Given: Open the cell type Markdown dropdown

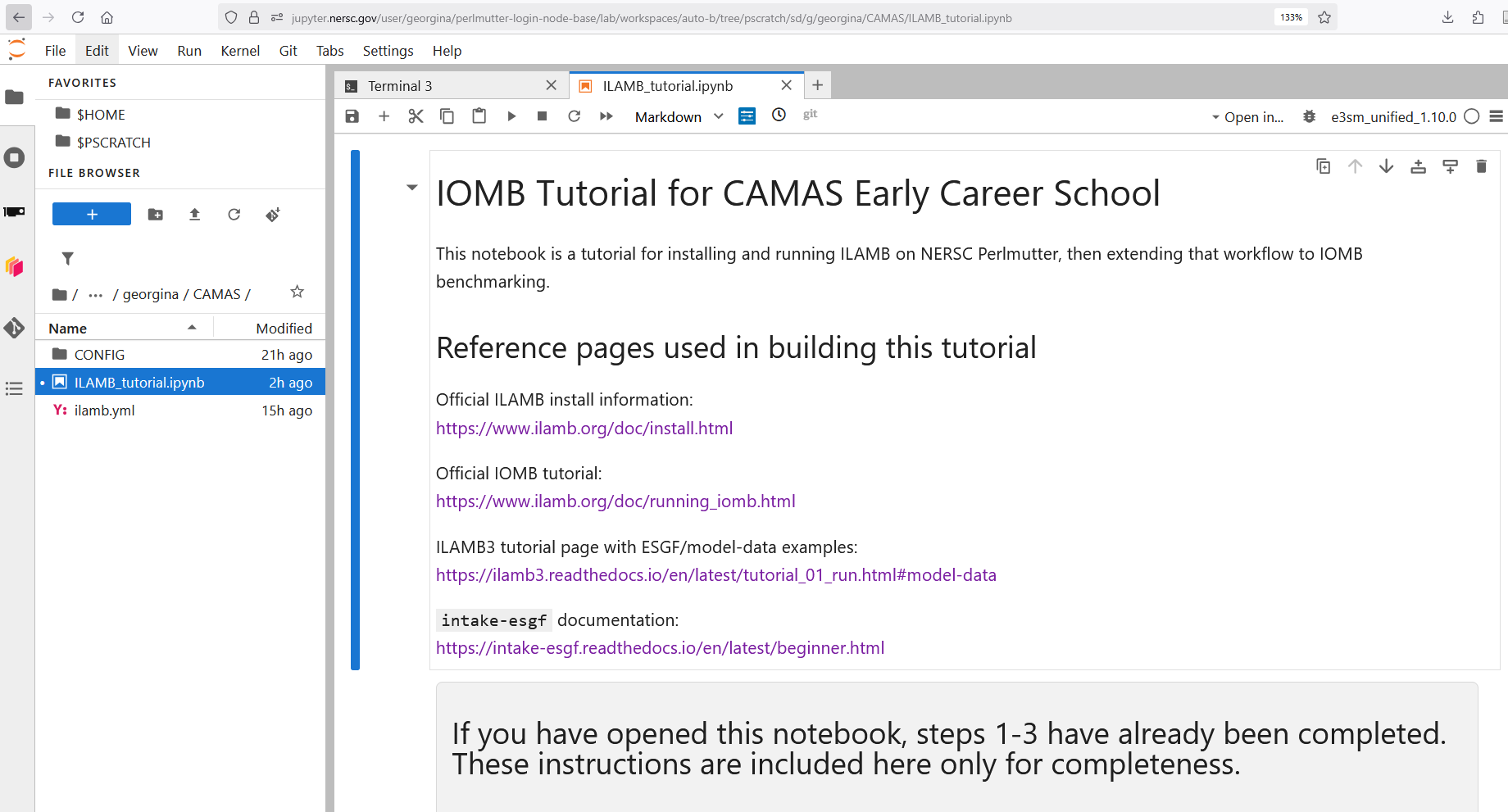Looking at the screenshot, I should pyautogui.click(x=679, y=116).
